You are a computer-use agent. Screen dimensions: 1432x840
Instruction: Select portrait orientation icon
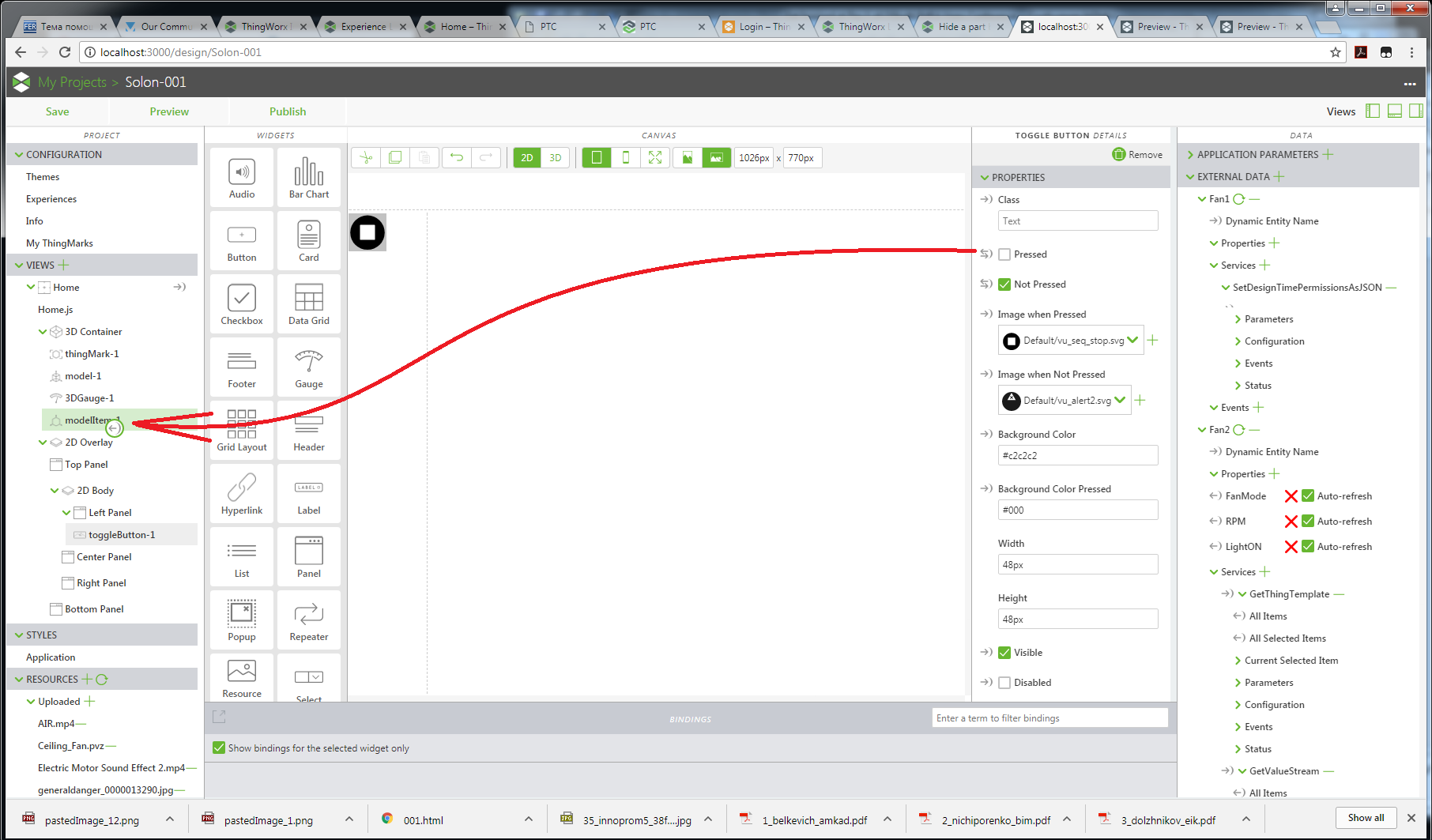(x=688, y=158)
